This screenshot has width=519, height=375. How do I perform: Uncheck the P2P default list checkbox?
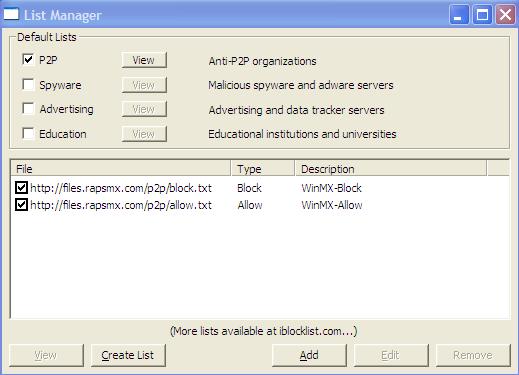coord(28,60)
